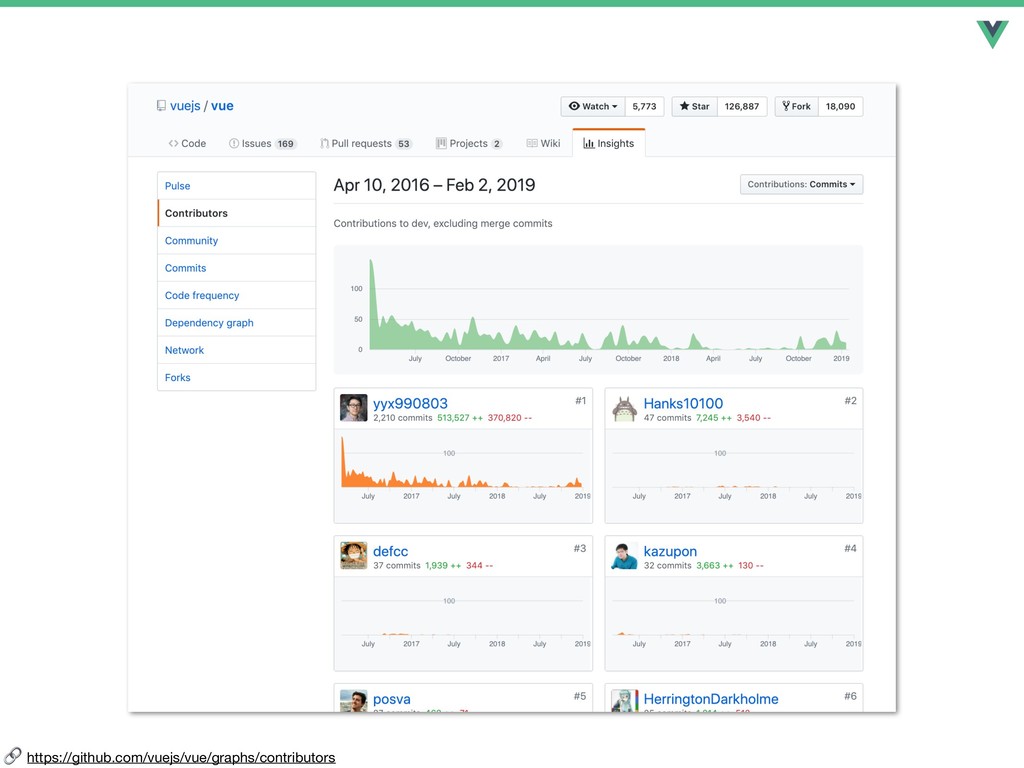Open Hanks10100's profile link
Image resolution: width=1024 pixels, height=768 pixels.
(683, 404)
